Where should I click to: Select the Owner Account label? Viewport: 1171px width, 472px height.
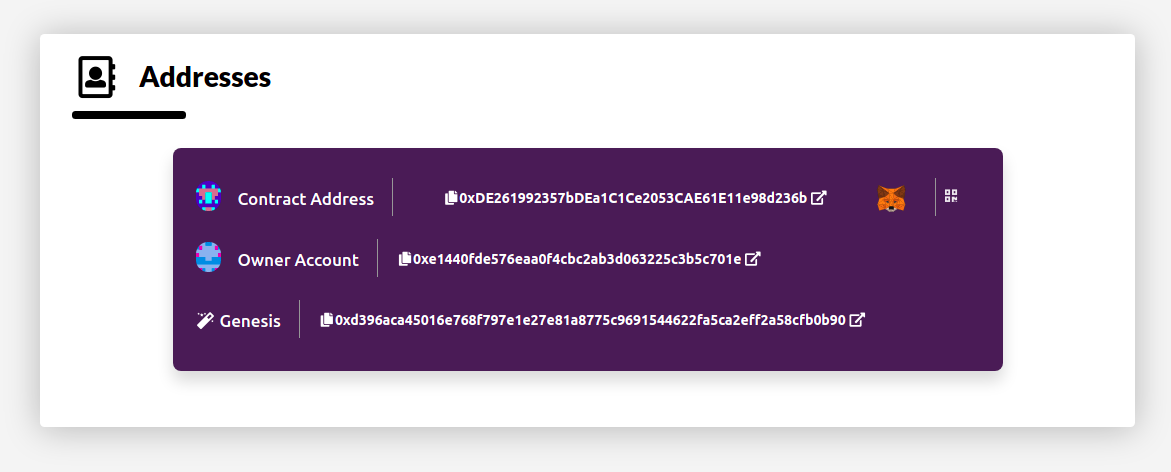pos(298,260)
